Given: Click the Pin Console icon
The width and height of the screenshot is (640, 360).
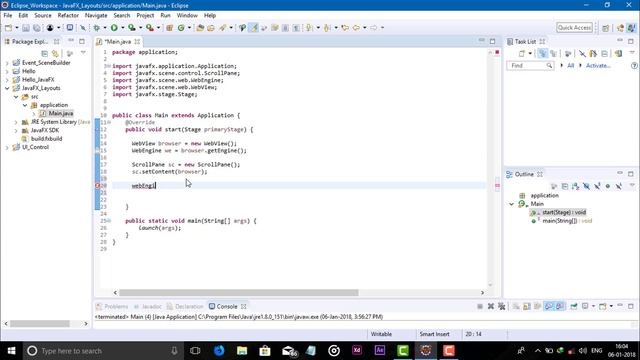Looking at the screenshot, I should click(574, 306).
